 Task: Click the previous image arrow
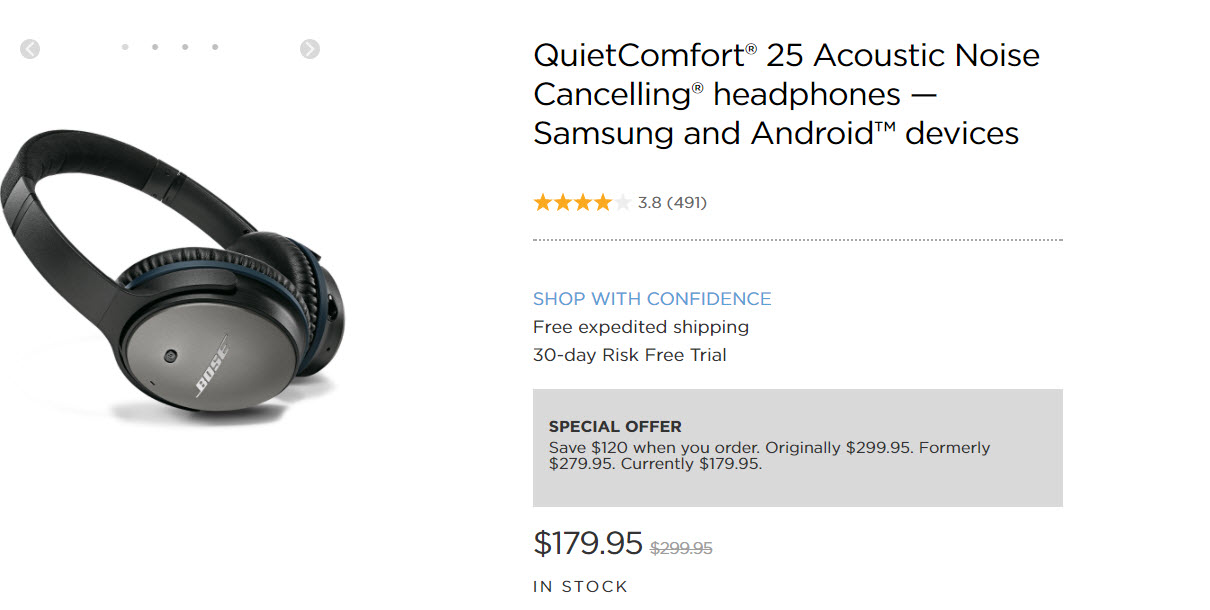click(30, 48)
